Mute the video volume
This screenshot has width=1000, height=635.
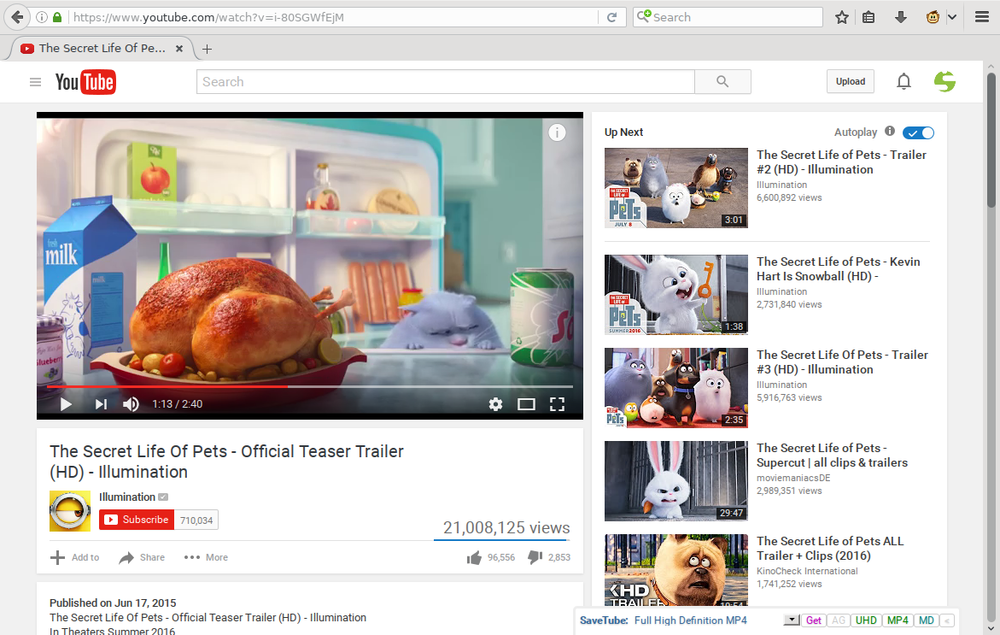coord(131,404)
